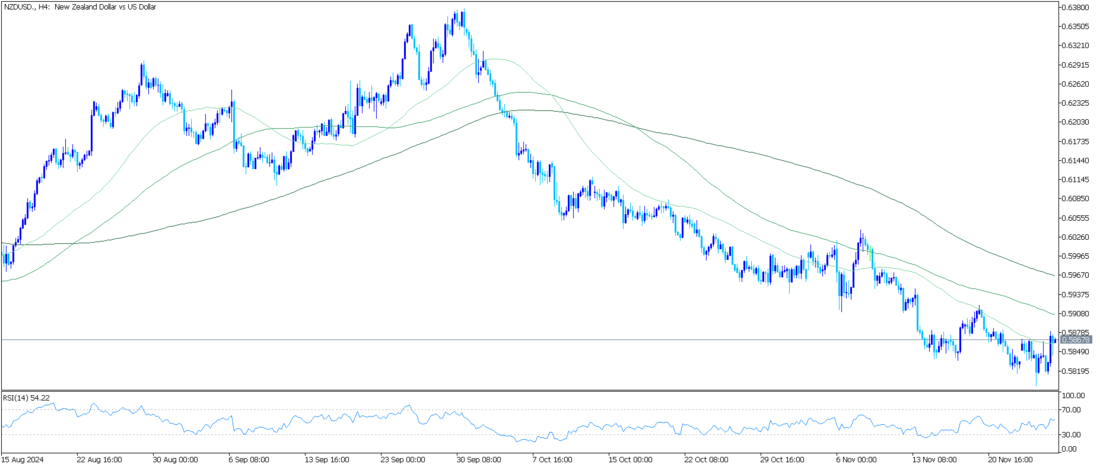Click the 0.58195 price axis label
Viewport: 1100px width, 467px height.
1075,371
